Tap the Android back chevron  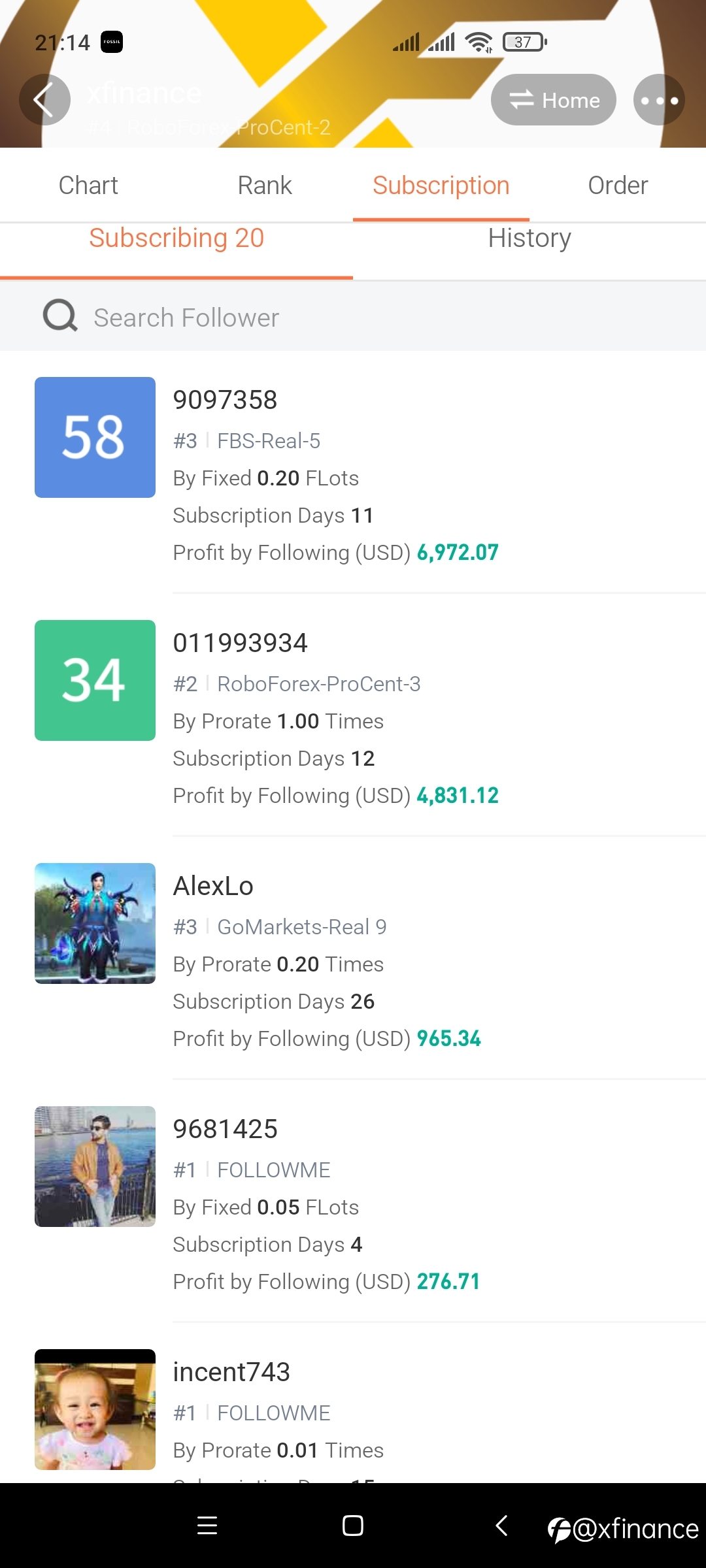click(x=502, y=1525)
